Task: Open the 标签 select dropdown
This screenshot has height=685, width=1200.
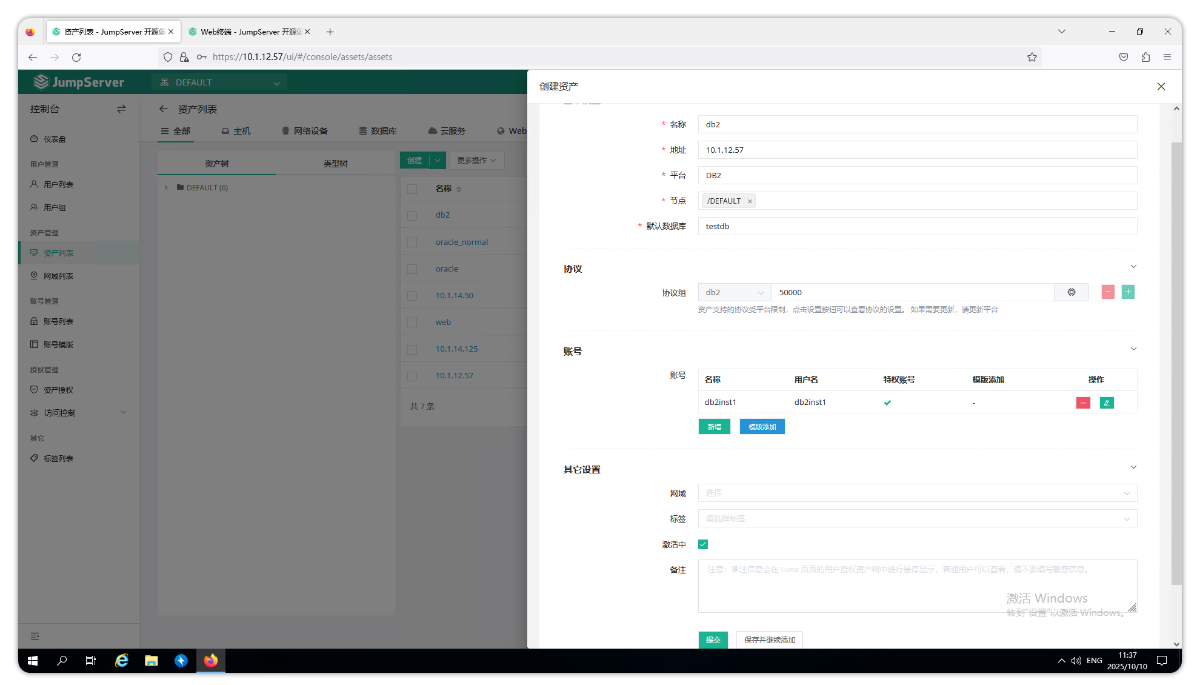Action: tap(917, 519)
